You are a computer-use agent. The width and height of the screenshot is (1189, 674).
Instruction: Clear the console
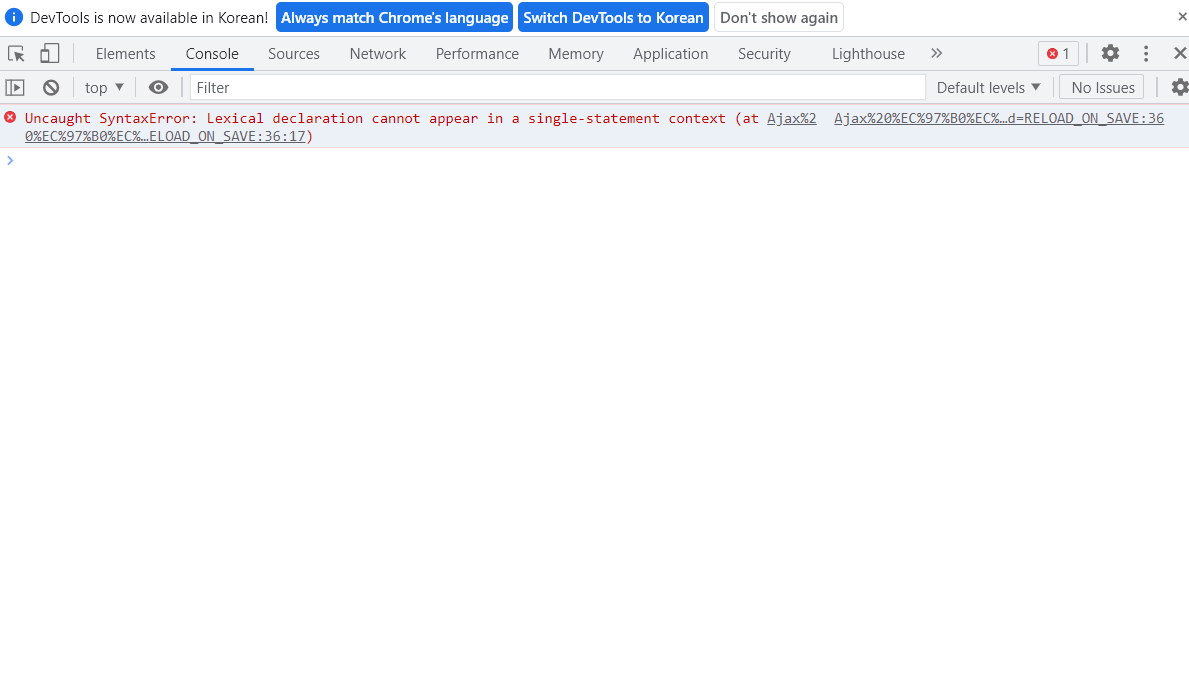(x=51, y=88)
